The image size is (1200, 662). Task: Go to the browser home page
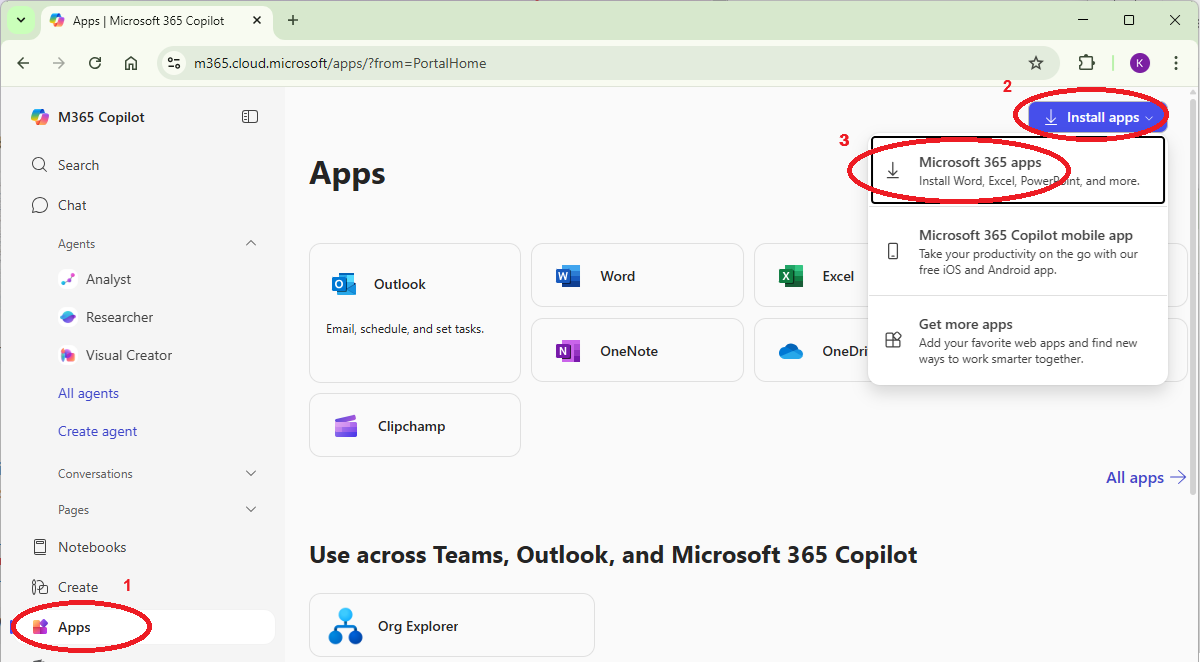click(131, 63)
